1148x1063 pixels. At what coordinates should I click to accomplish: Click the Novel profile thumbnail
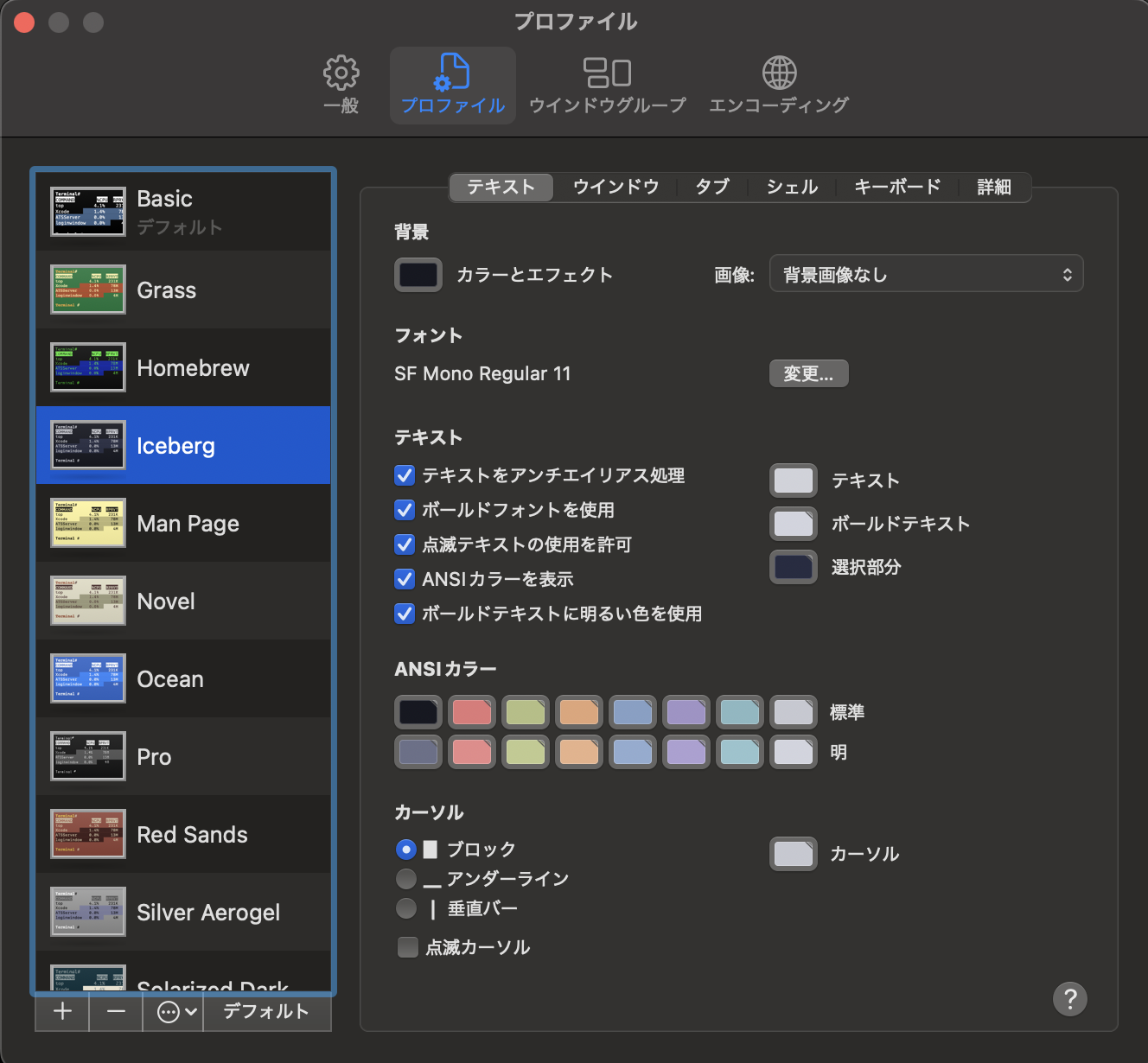point(88,601)
